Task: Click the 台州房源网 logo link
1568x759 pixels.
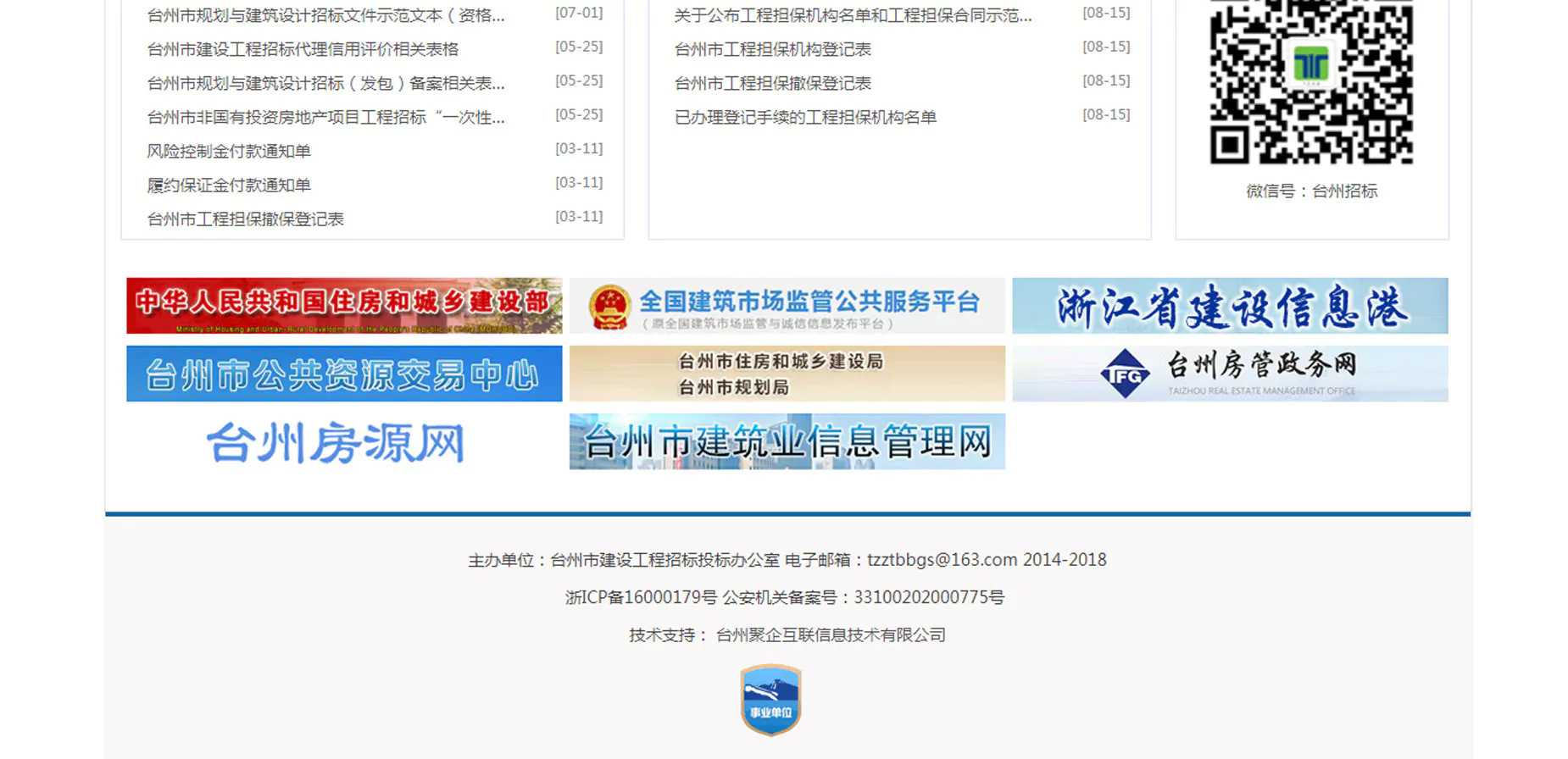Action: pyautogui.click(x=336, y=442)
